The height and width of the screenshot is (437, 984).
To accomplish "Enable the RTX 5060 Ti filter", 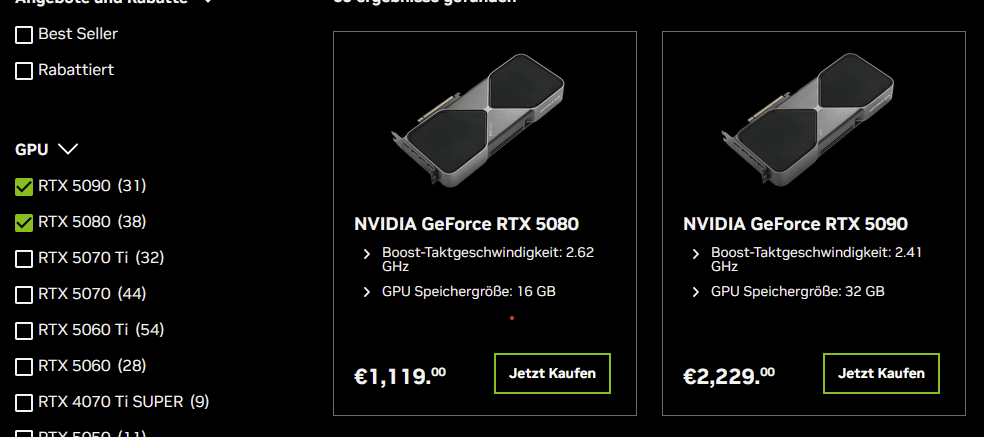I will pos(25,330).
